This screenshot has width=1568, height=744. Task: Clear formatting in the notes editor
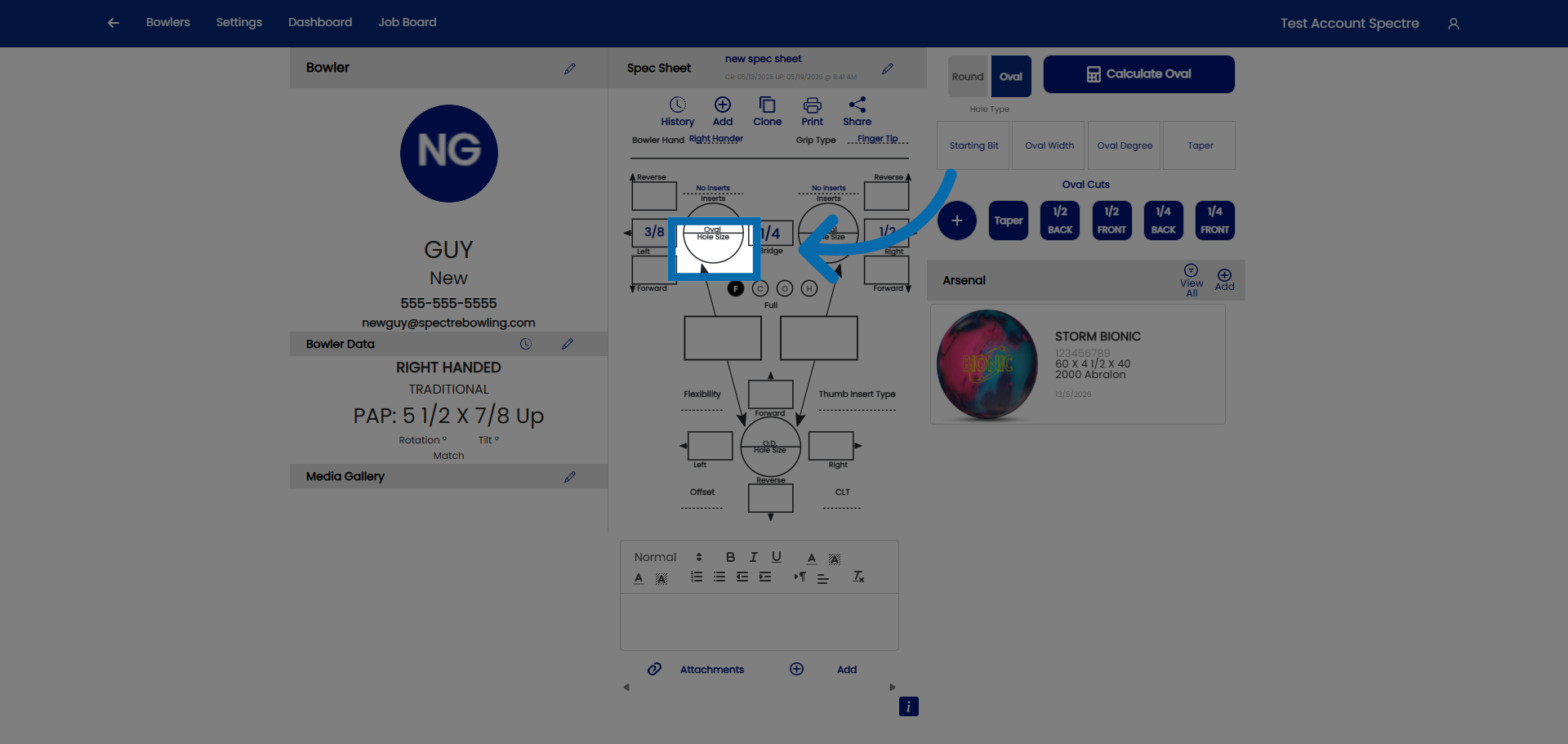click(x=858, y=577)
